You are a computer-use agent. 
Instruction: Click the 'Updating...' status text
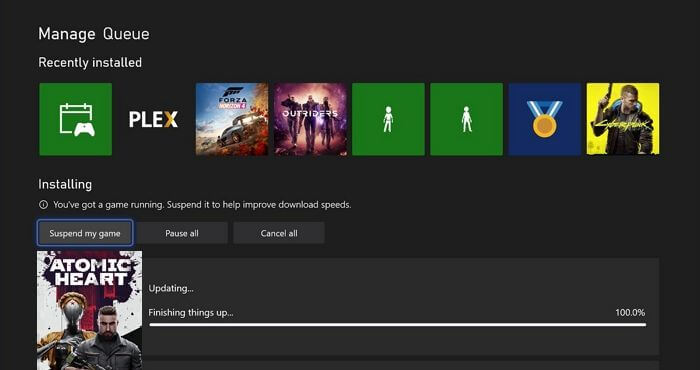tap(171, 288)
